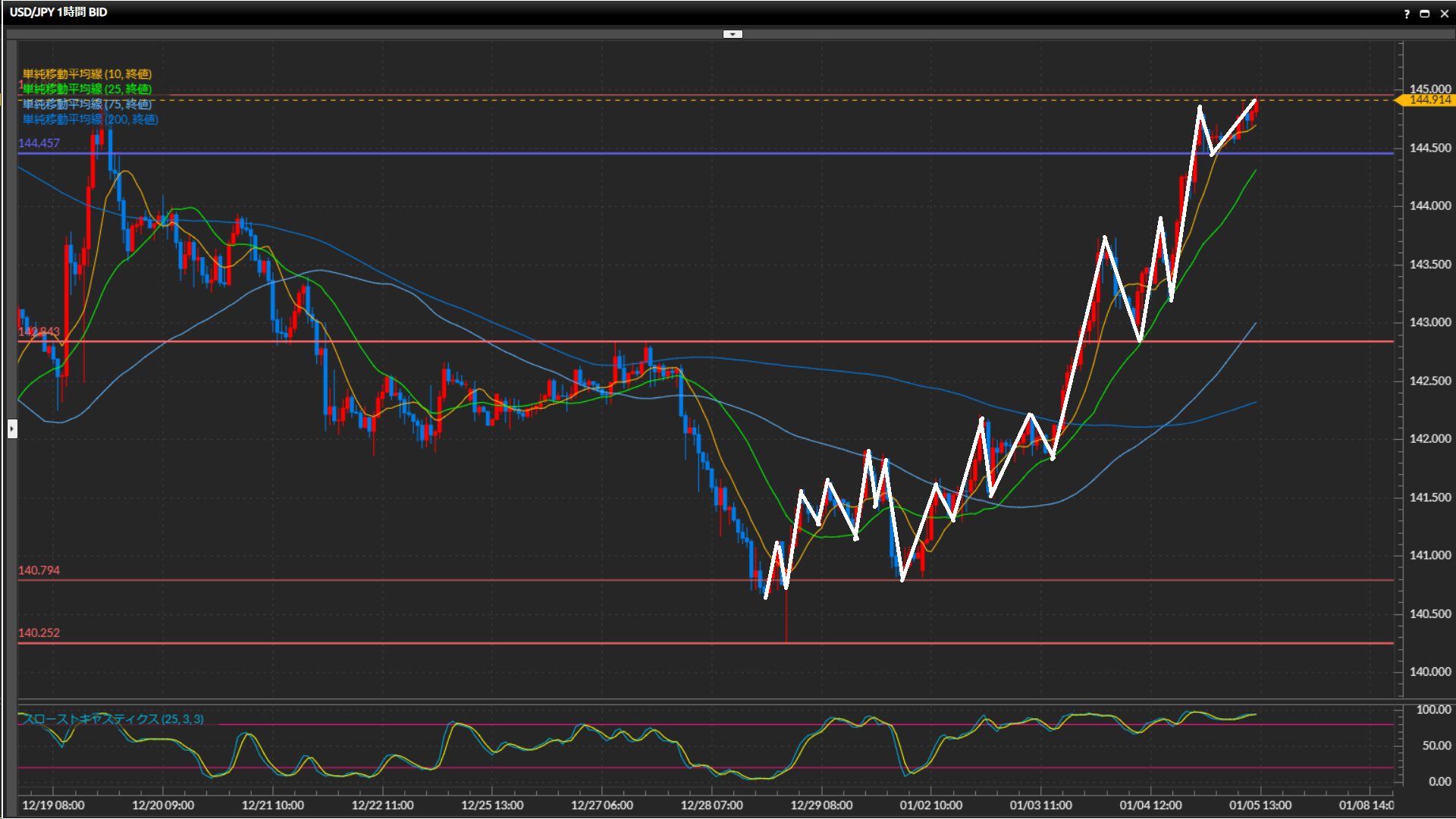Image resolution: width=1456 pixels, height=819 pixels.
Task: Click the 12/29 08:00 time axis label
Action: coord(821,805)
